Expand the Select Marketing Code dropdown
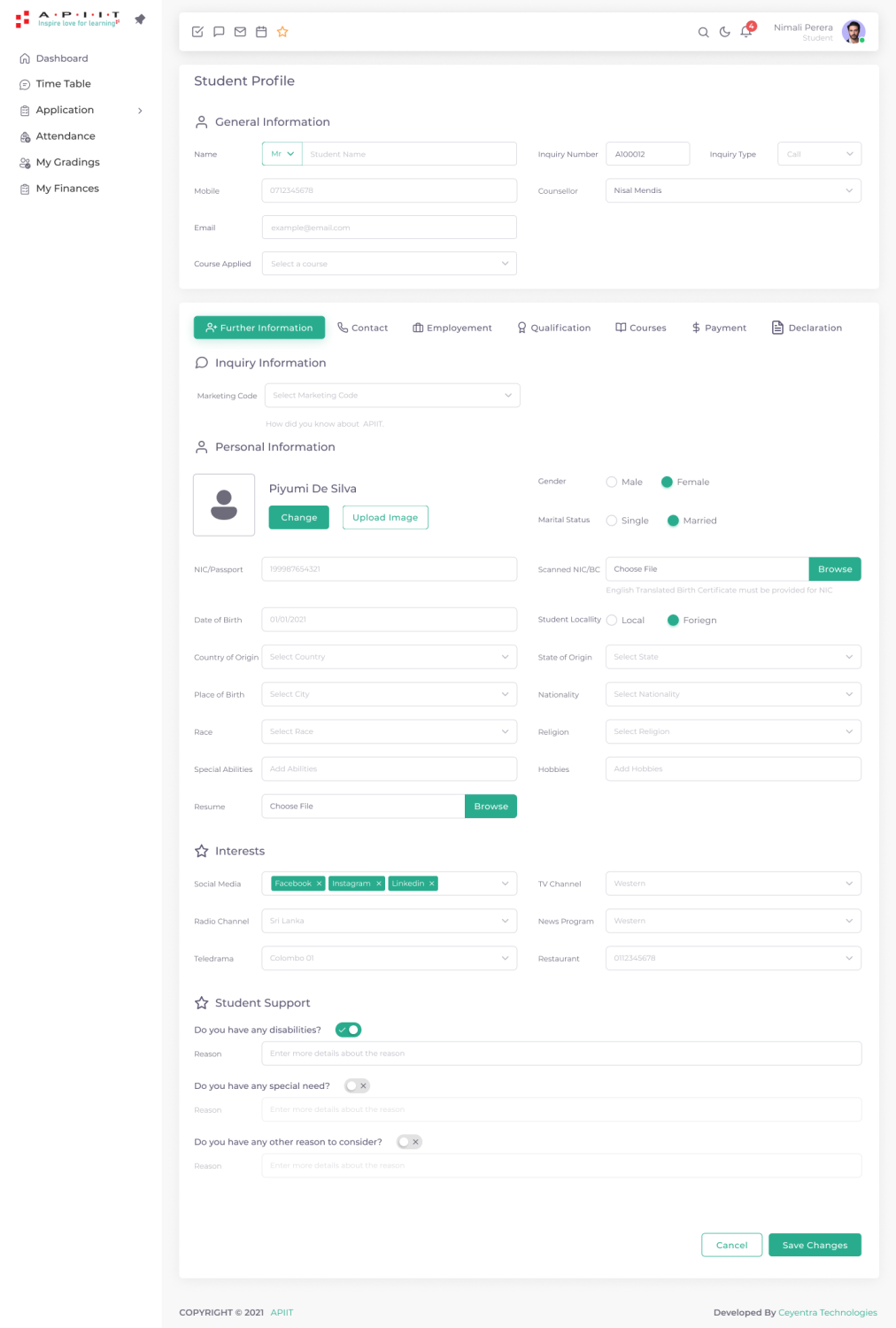The image size is (896, 1328). click(x=392, y=396)
